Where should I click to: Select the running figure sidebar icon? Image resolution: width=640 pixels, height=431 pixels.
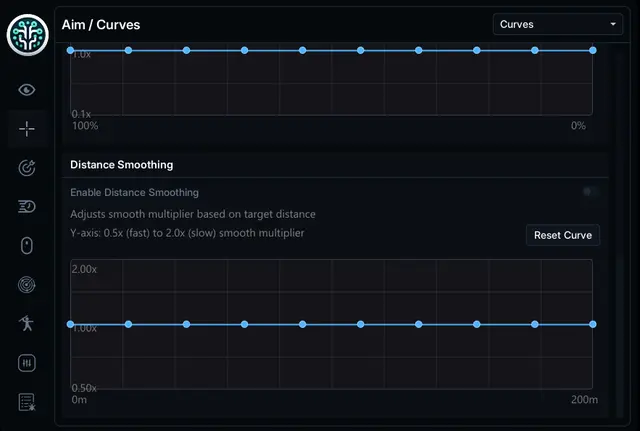tap(27, 324)
